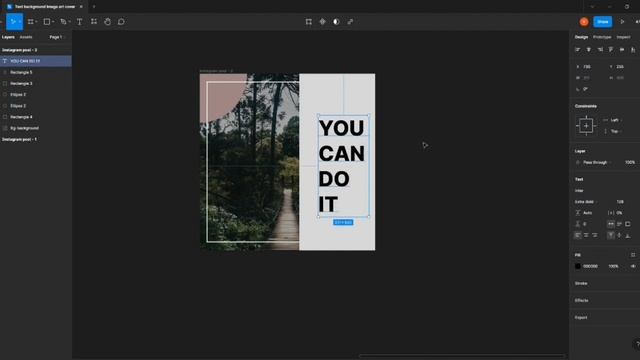The height and width of the screenshot is (360, 640).
Task: Switch to the Inspect tab
Action: (x=623, y=37)
